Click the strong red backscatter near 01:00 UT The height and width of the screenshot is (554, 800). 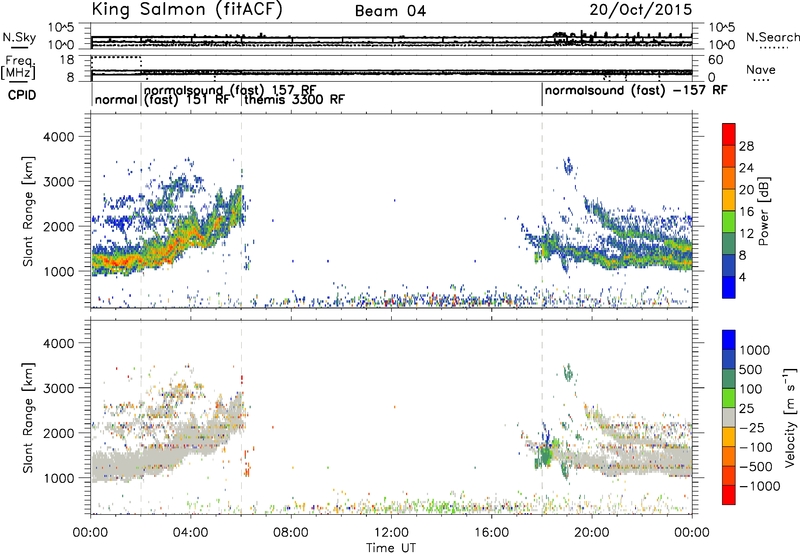(x=118, y=261)
